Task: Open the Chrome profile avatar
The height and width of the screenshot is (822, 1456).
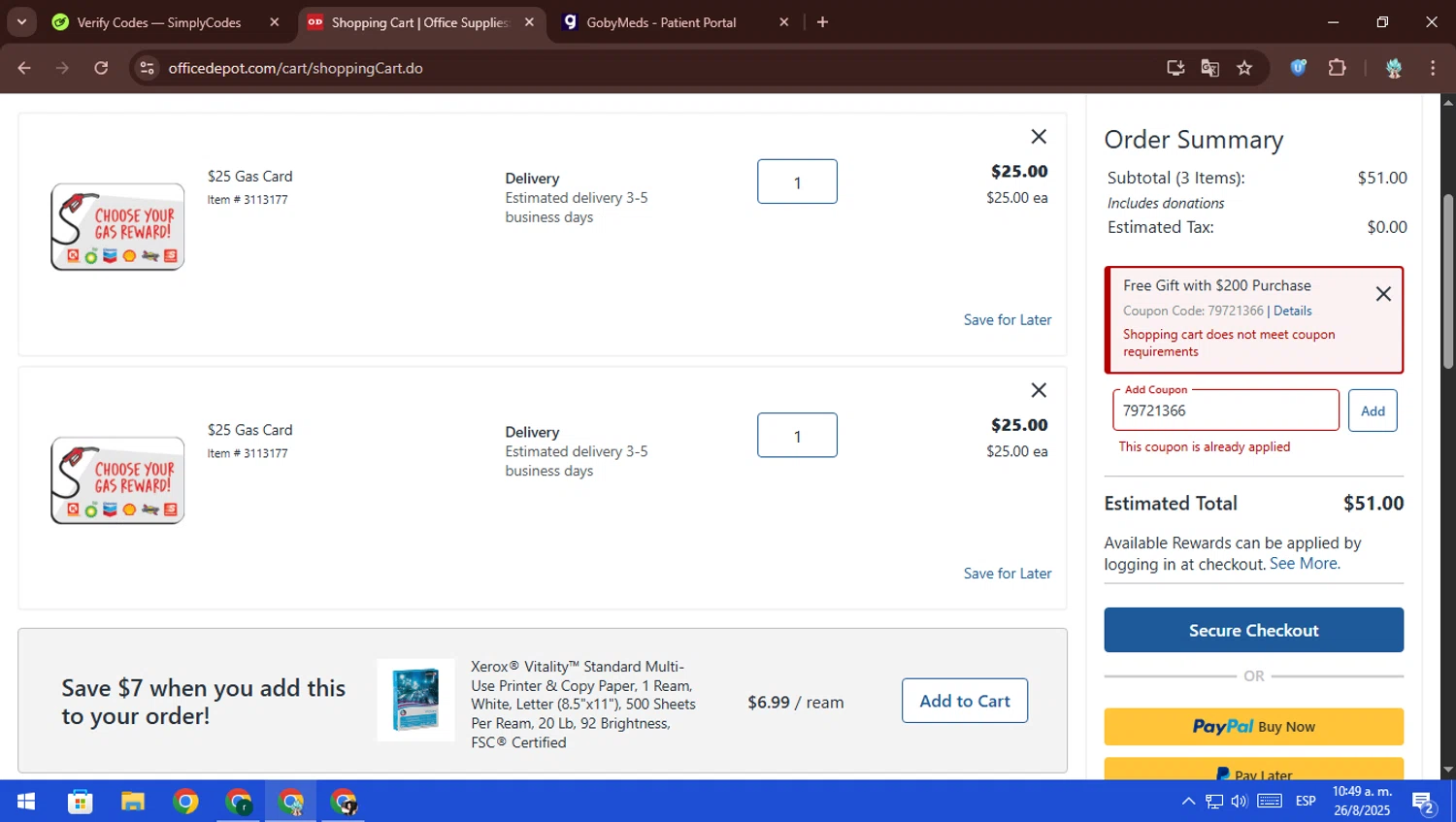Action: coord(1394,68)
